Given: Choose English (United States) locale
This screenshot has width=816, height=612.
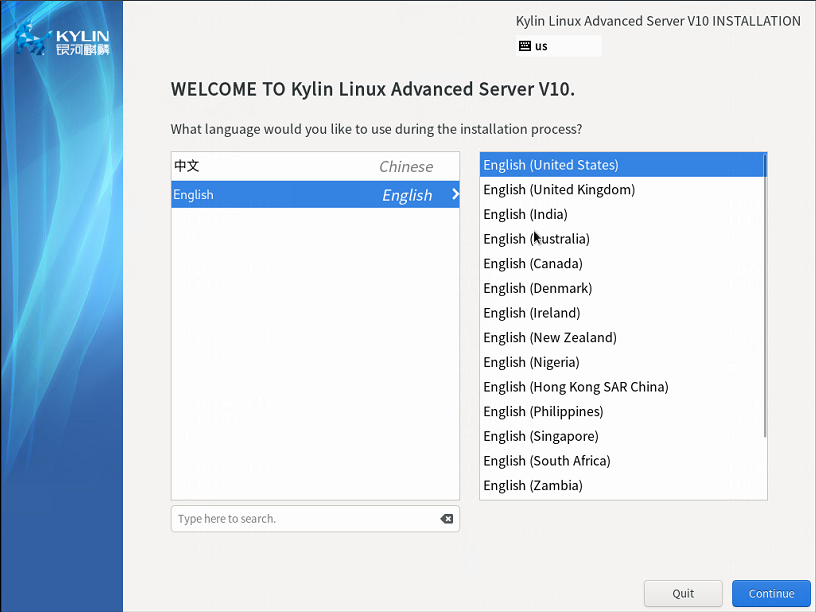Looking at the screenshot, I should [x=622, y=164].
